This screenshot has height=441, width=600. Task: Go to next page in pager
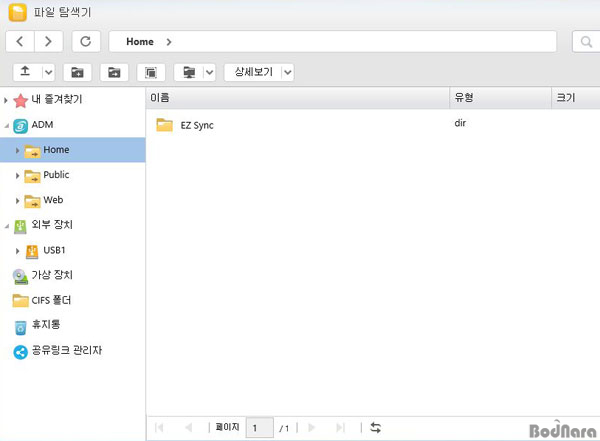point(311,428)
